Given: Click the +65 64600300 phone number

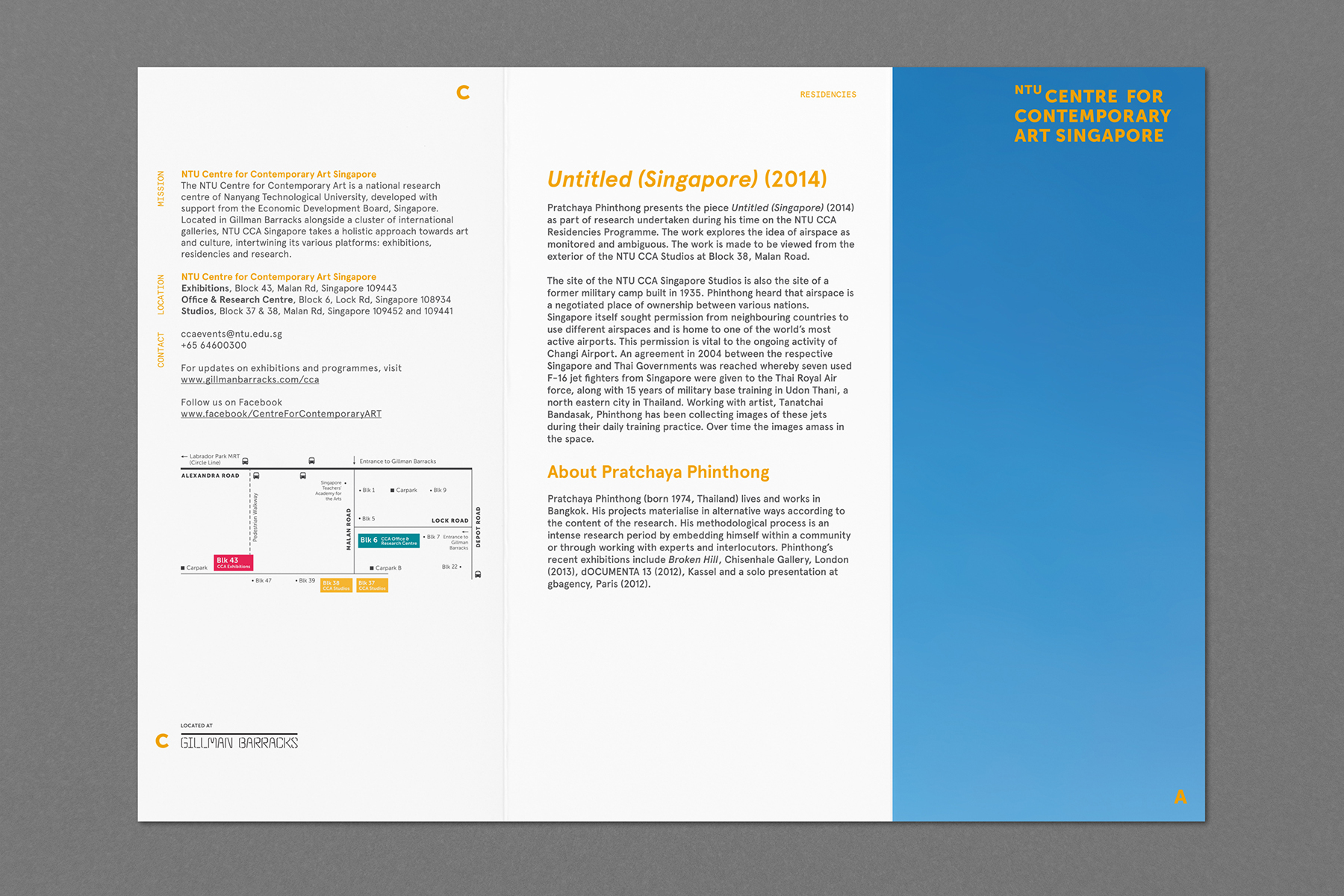Looking at the screenshot, I should 214,345.
